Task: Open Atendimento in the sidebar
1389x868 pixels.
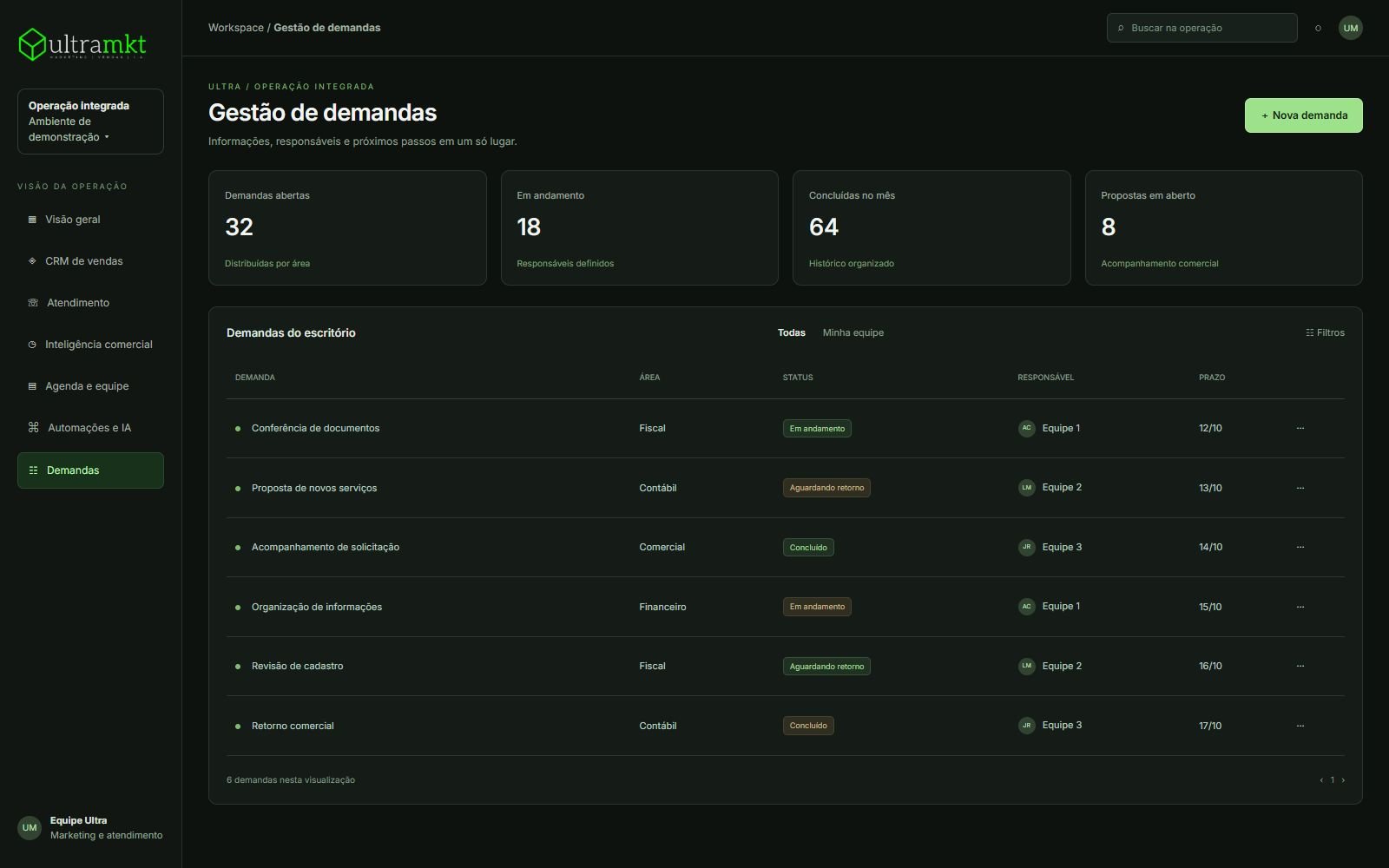Action: [x=90, y=303]
